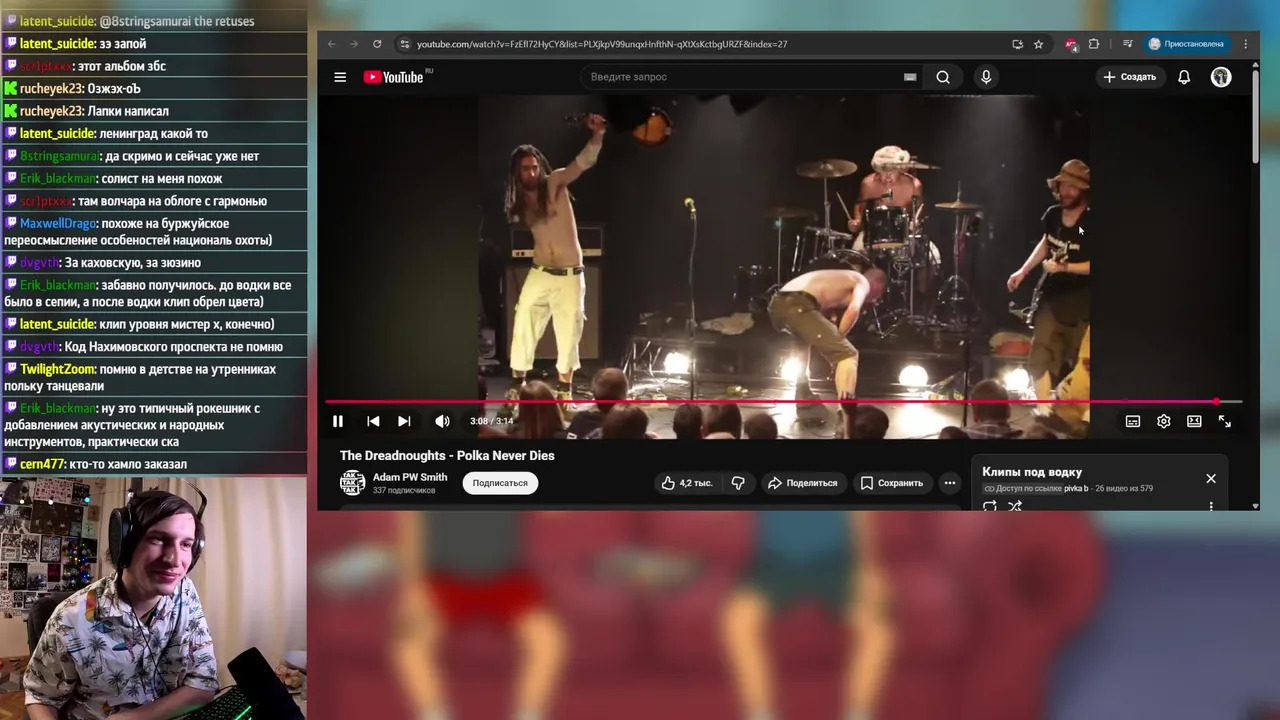Click chat username TwilightZoom
This screenshot has width=1280, height=720.
point(57,369)
